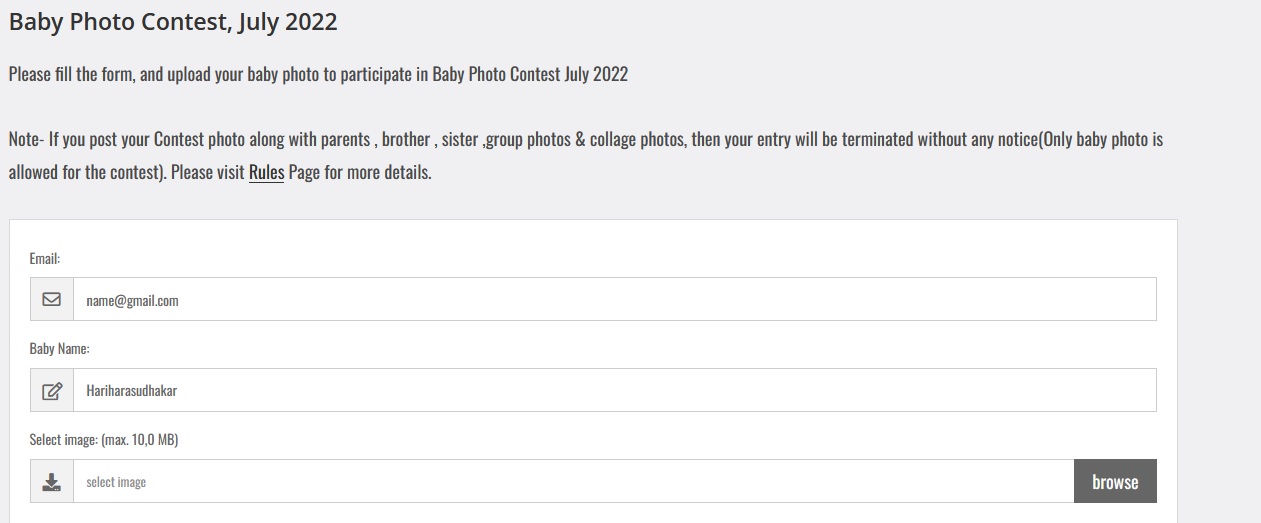The width and height of the screenshot is (1261, 523).
Task: Focus the Email input with name@gmail.com
Action: pyautogui.click(x=614, y=299)
